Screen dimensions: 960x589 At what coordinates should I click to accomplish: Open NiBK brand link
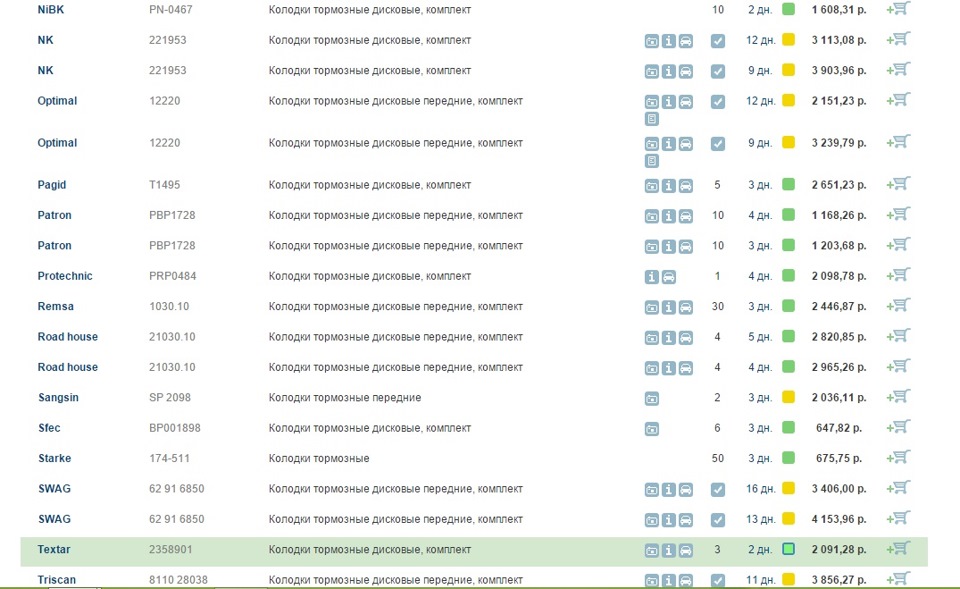coord(50,10)
